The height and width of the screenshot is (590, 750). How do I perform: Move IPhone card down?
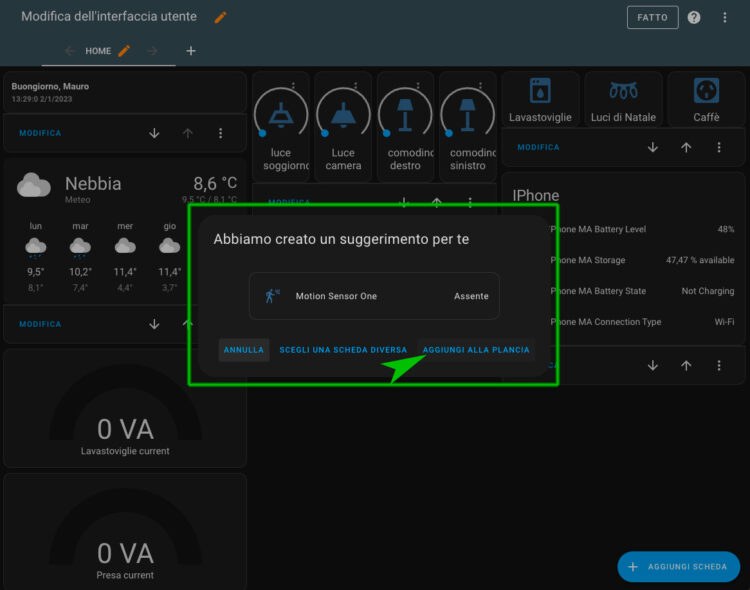(652, 366)
